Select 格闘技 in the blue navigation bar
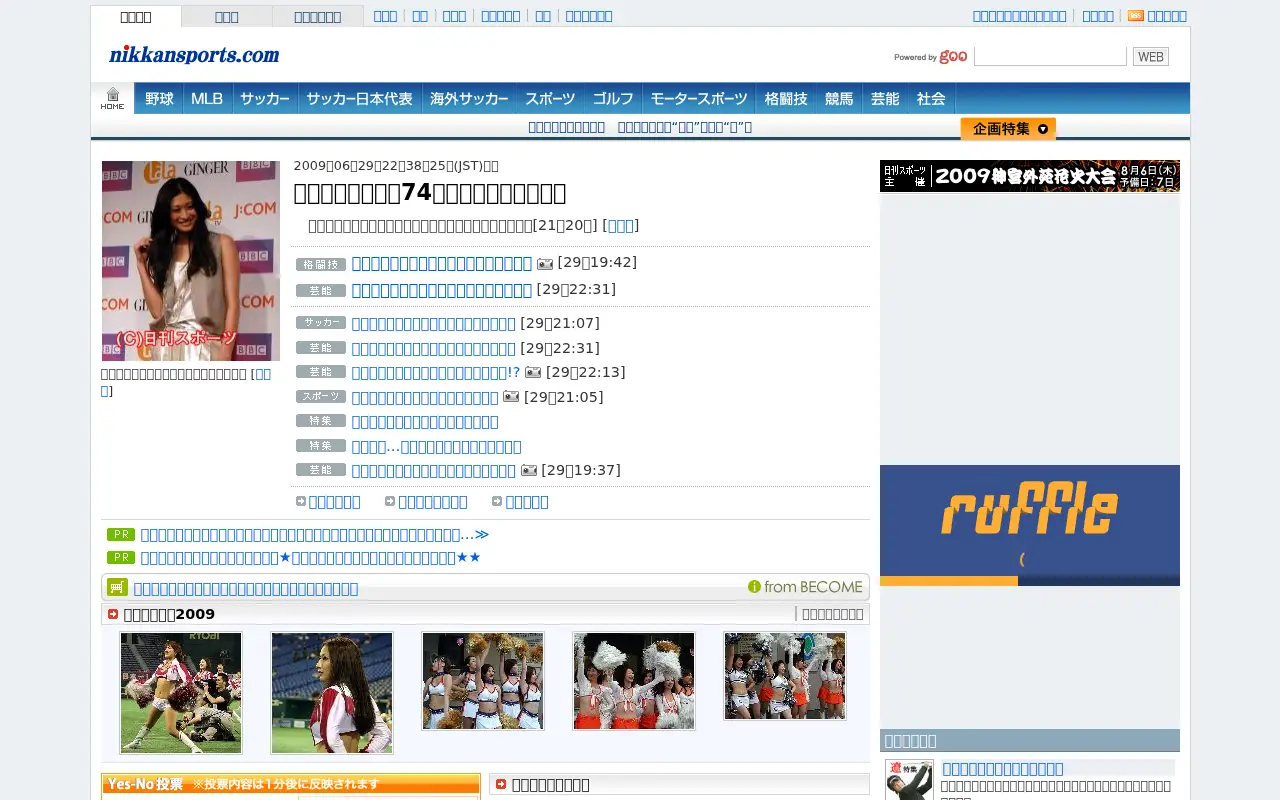The height and width of the screenshot is (800, 1280). pyautogui.click(x=786, y=98)
